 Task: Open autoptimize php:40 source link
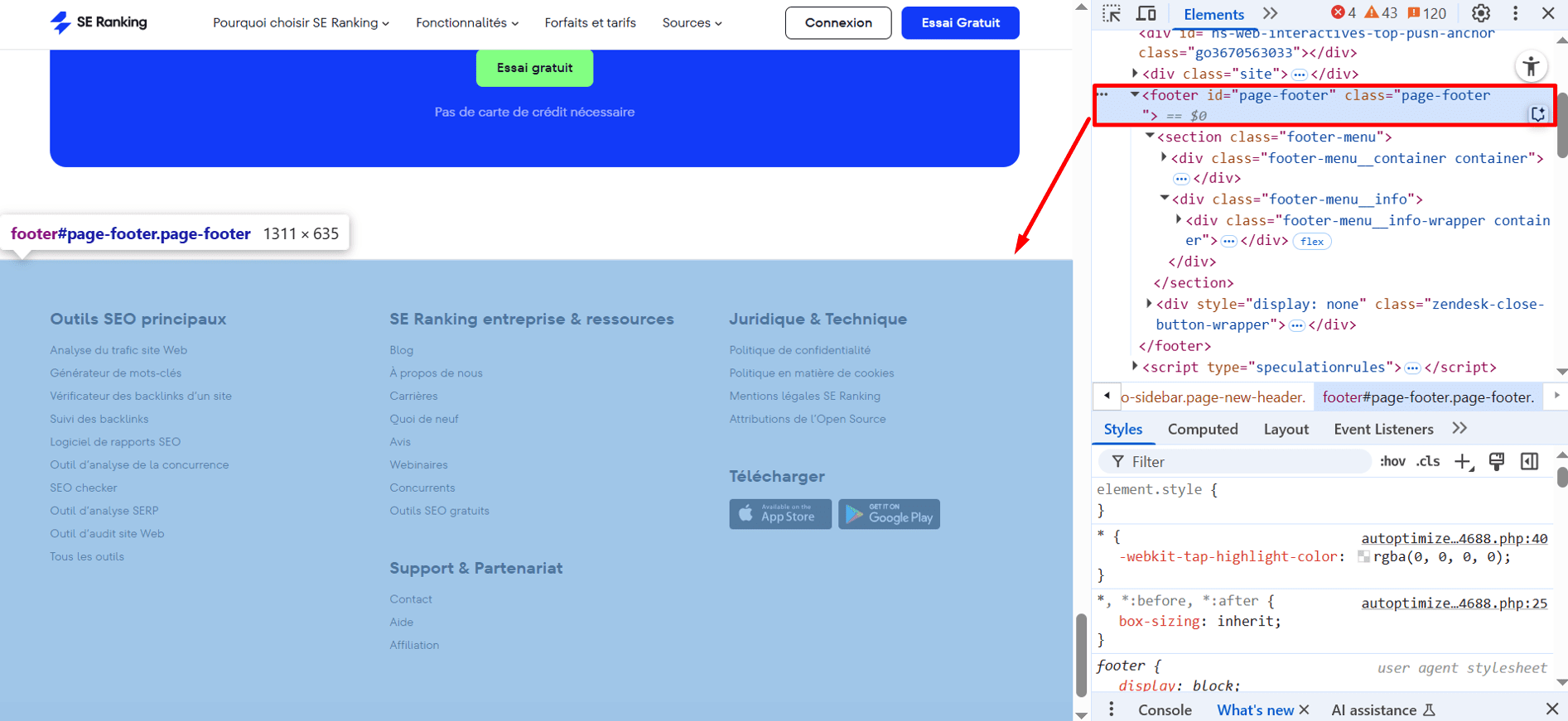click(1454, 538)
